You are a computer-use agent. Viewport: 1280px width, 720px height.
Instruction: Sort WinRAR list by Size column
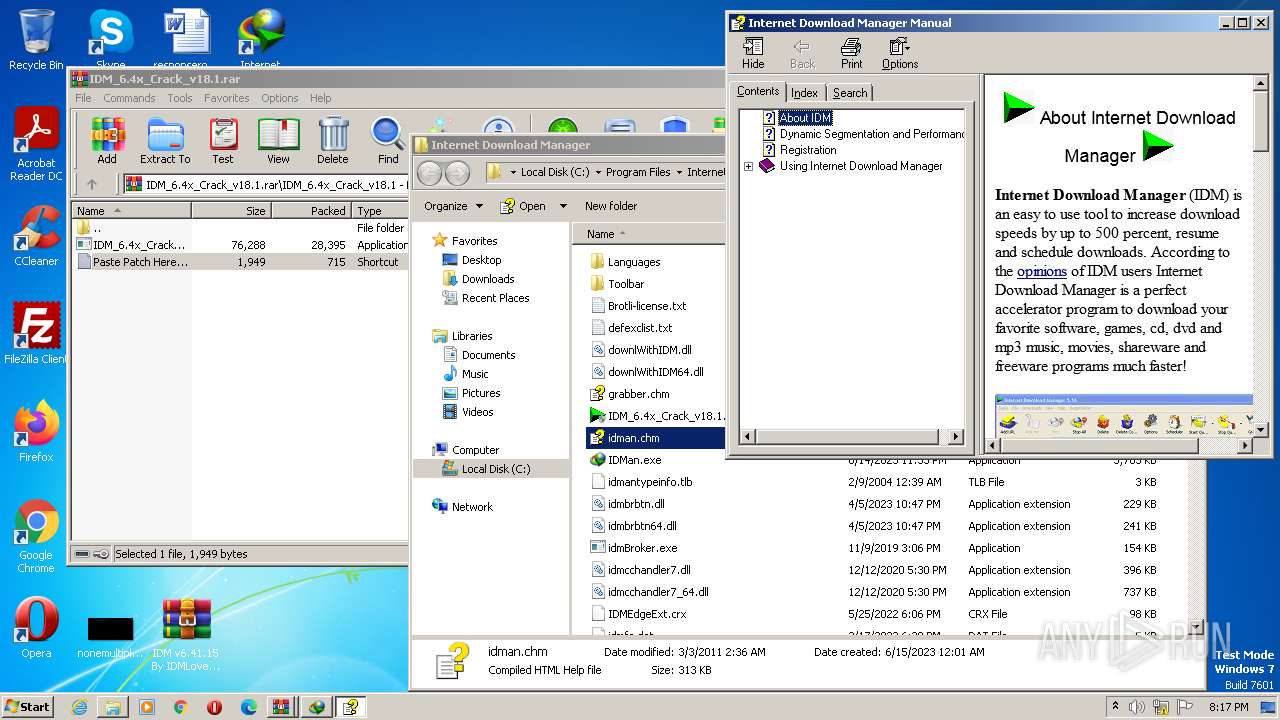click(231, 211)
